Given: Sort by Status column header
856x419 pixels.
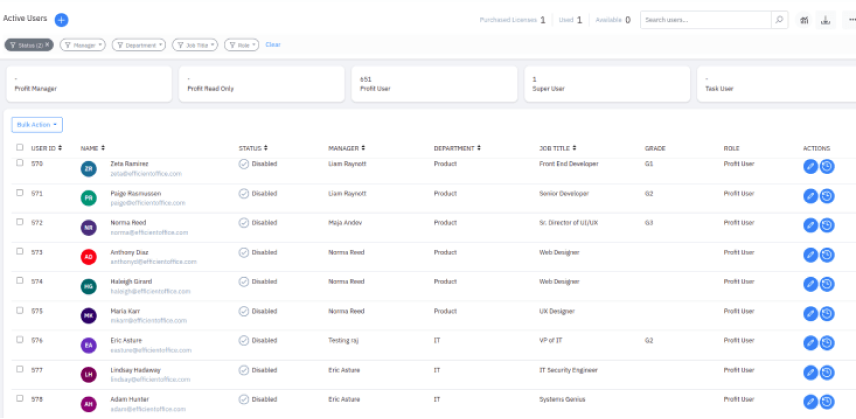Looking at the screenshot, I should [253, 148].
